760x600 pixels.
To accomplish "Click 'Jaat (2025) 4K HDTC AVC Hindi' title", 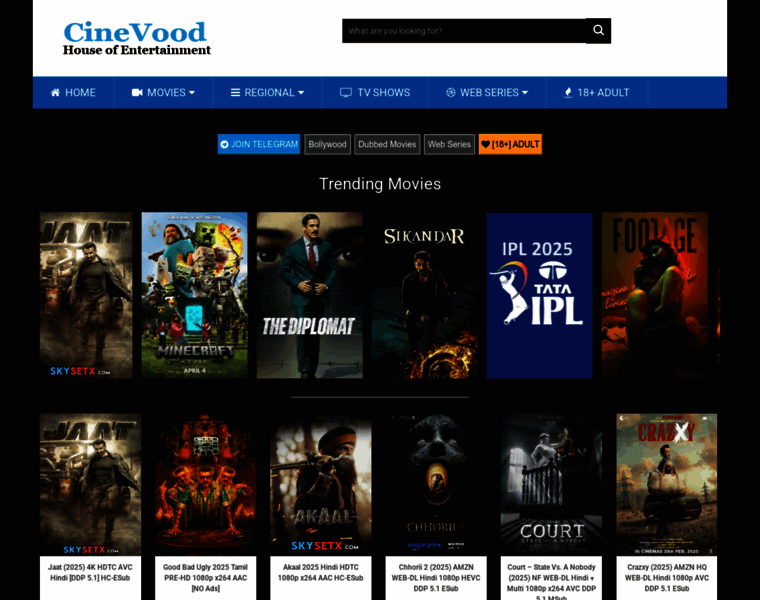I will point(90,572).
